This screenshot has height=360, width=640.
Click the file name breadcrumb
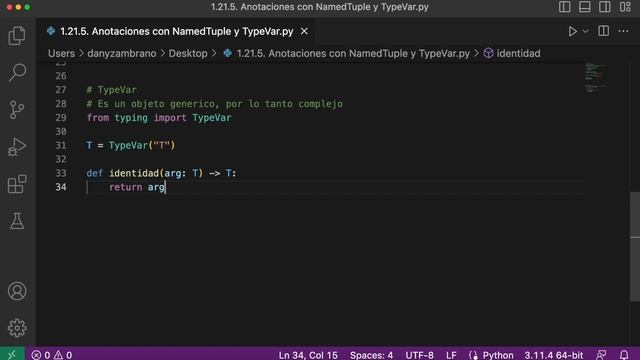353,53
